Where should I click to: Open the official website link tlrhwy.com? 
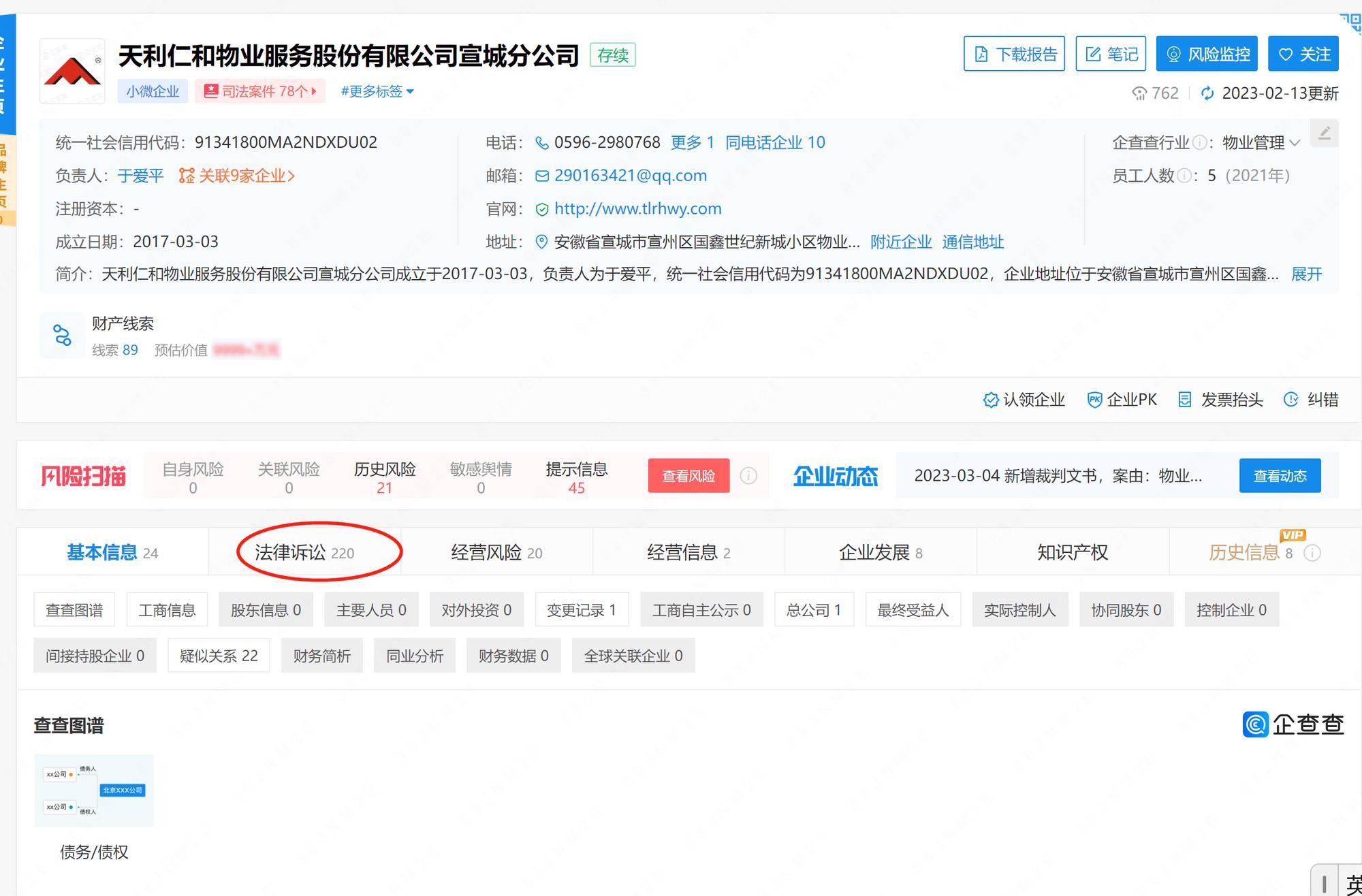[637, 208]
